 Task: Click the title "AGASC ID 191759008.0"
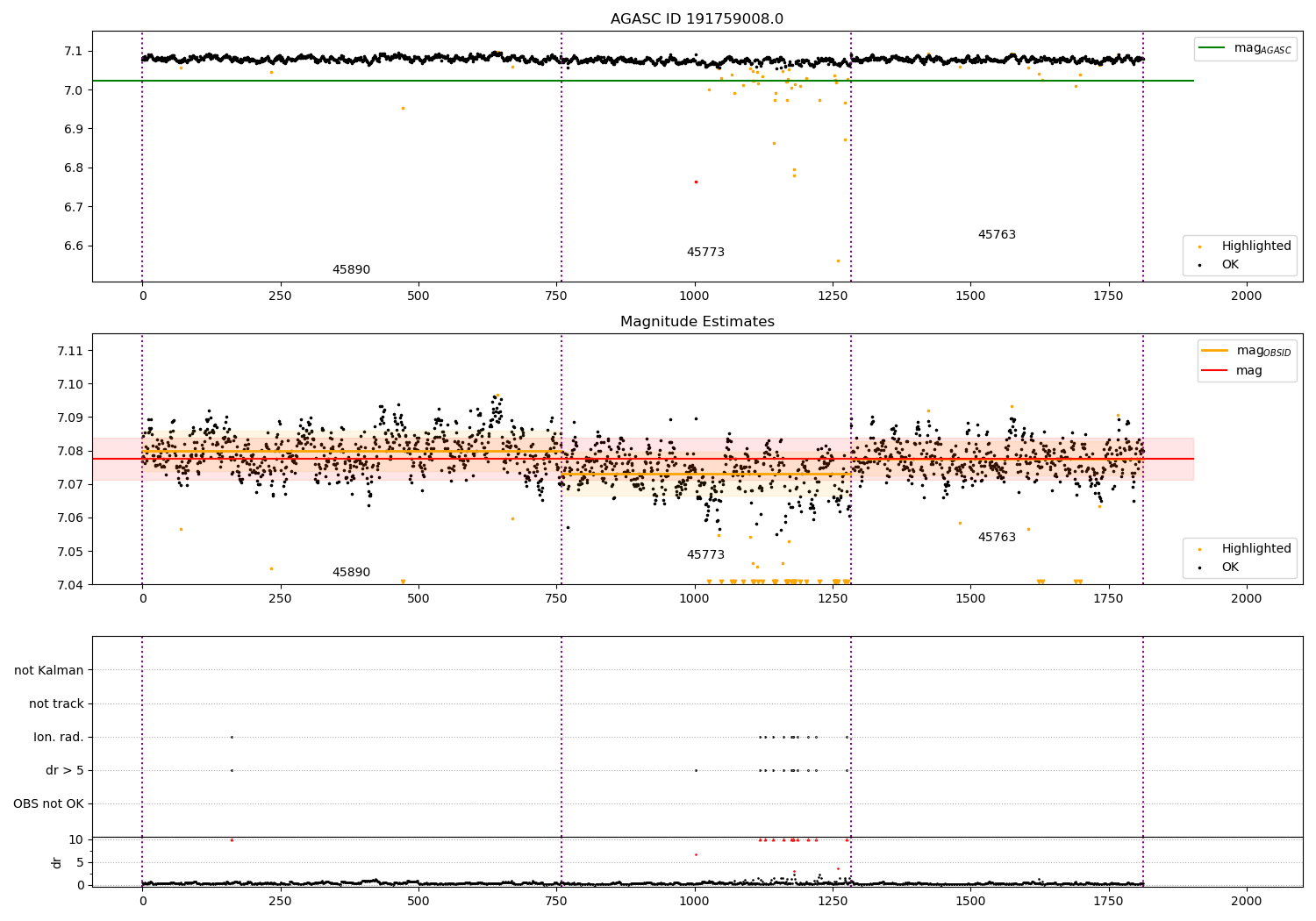(697, 19)
